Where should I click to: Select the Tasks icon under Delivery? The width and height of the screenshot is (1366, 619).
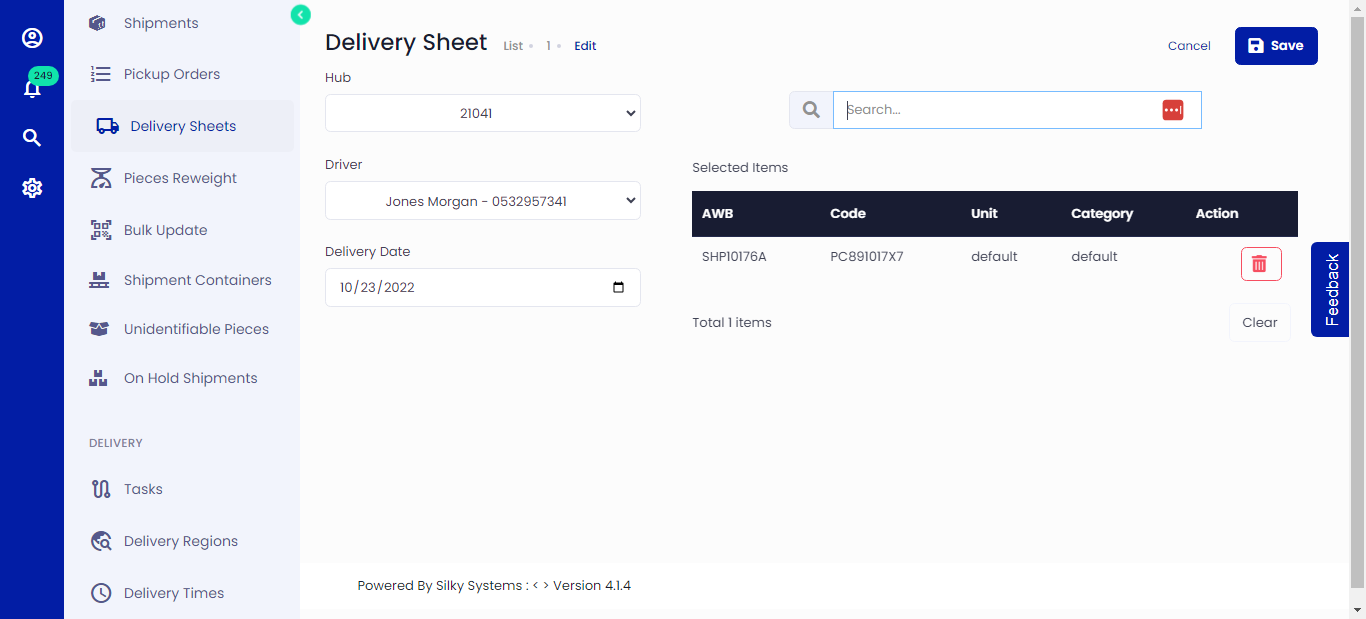coord(101,488)
